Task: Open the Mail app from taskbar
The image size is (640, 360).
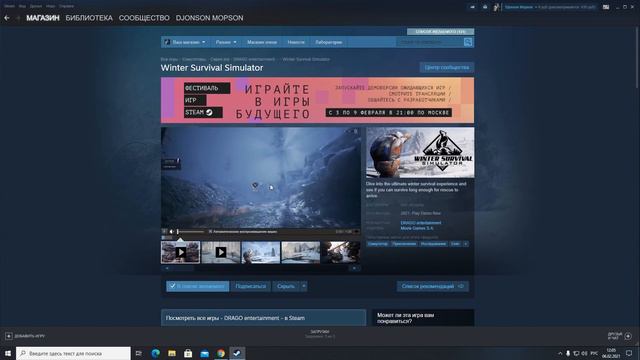Action: pos(204,353)
